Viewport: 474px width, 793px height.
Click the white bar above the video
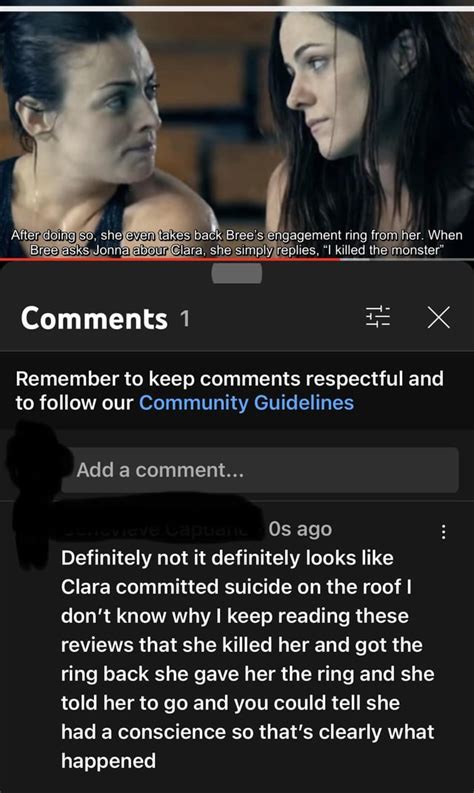pyautogui.click(x=237, y=9)
